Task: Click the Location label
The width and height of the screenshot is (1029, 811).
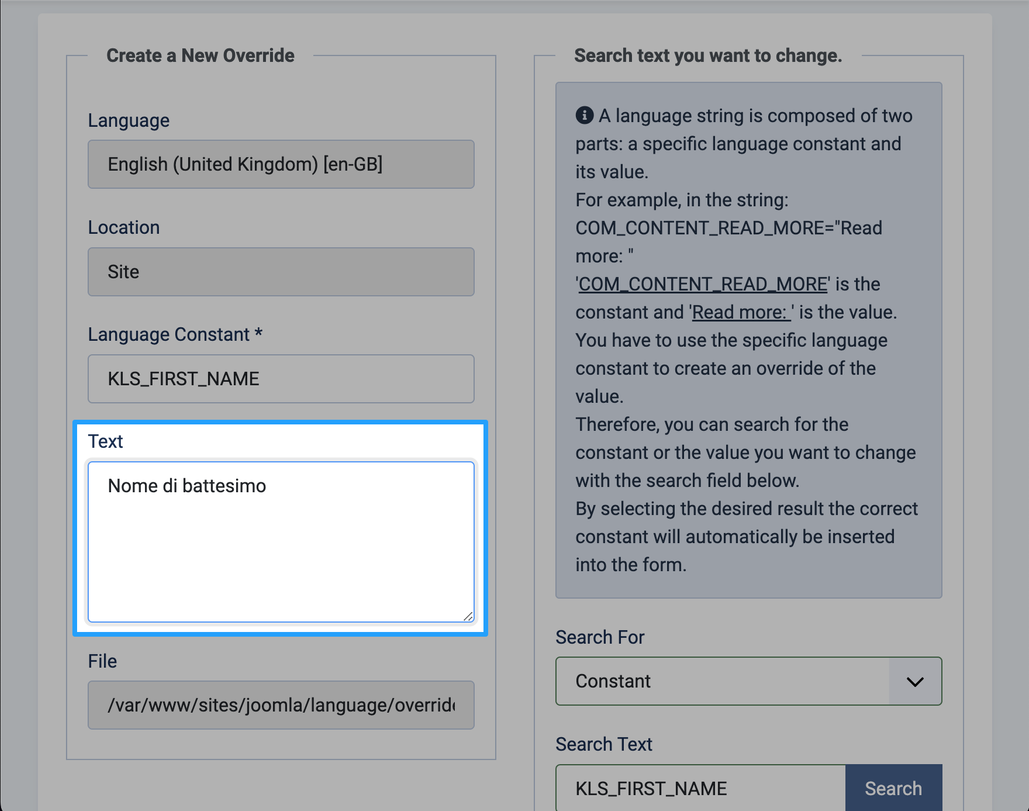Action: pos(123,228)
